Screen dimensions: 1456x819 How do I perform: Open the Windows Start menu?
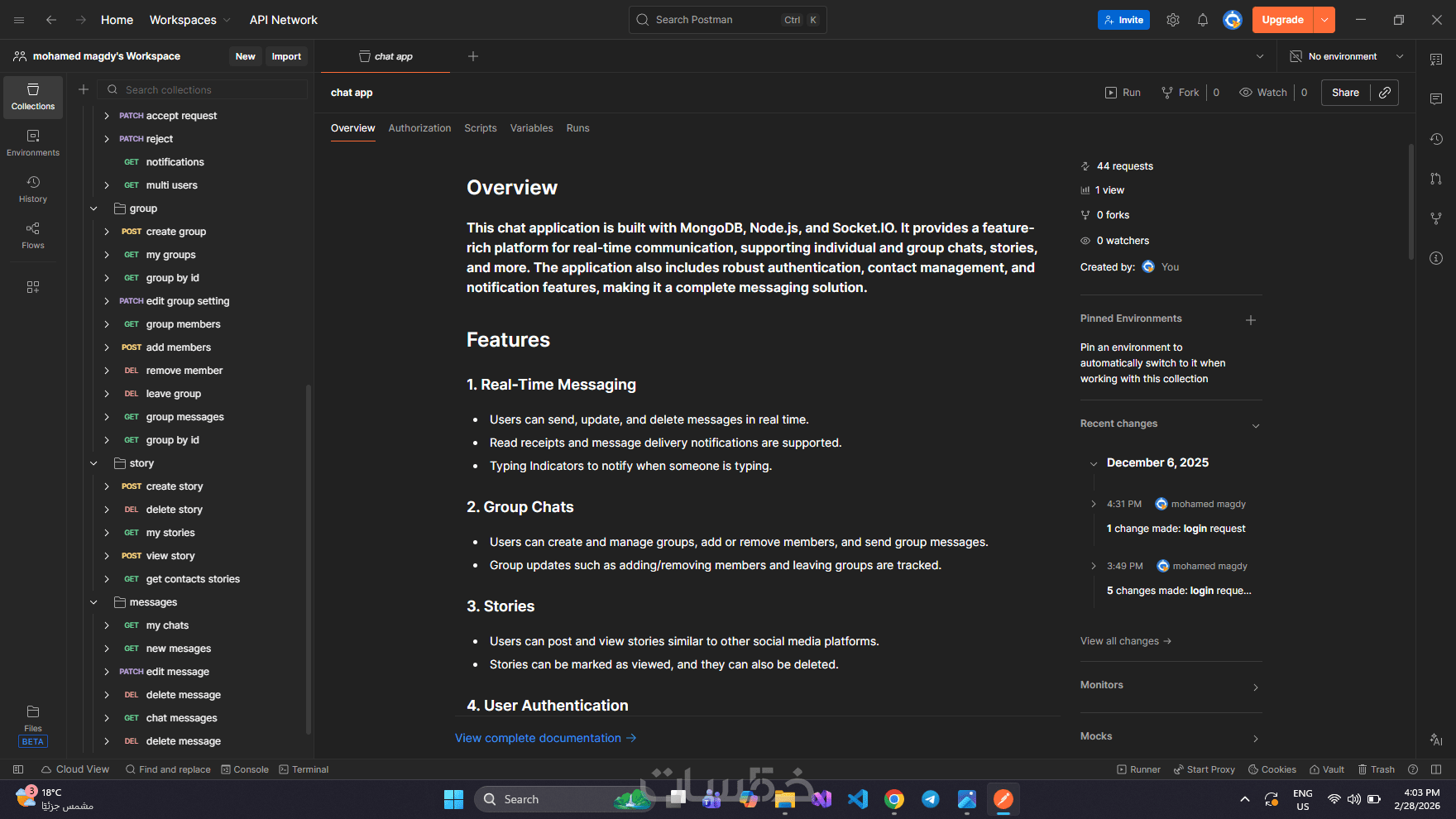453,799
